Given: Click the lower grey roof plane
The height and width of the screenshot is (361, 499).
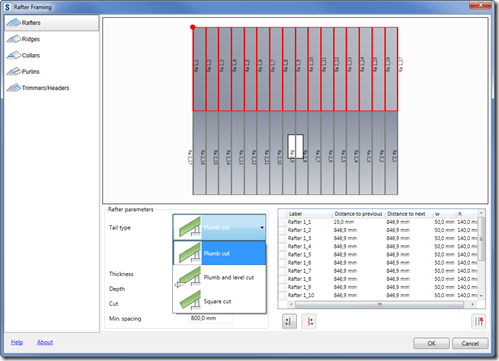Looking at the screenshot, I should 295,153.
